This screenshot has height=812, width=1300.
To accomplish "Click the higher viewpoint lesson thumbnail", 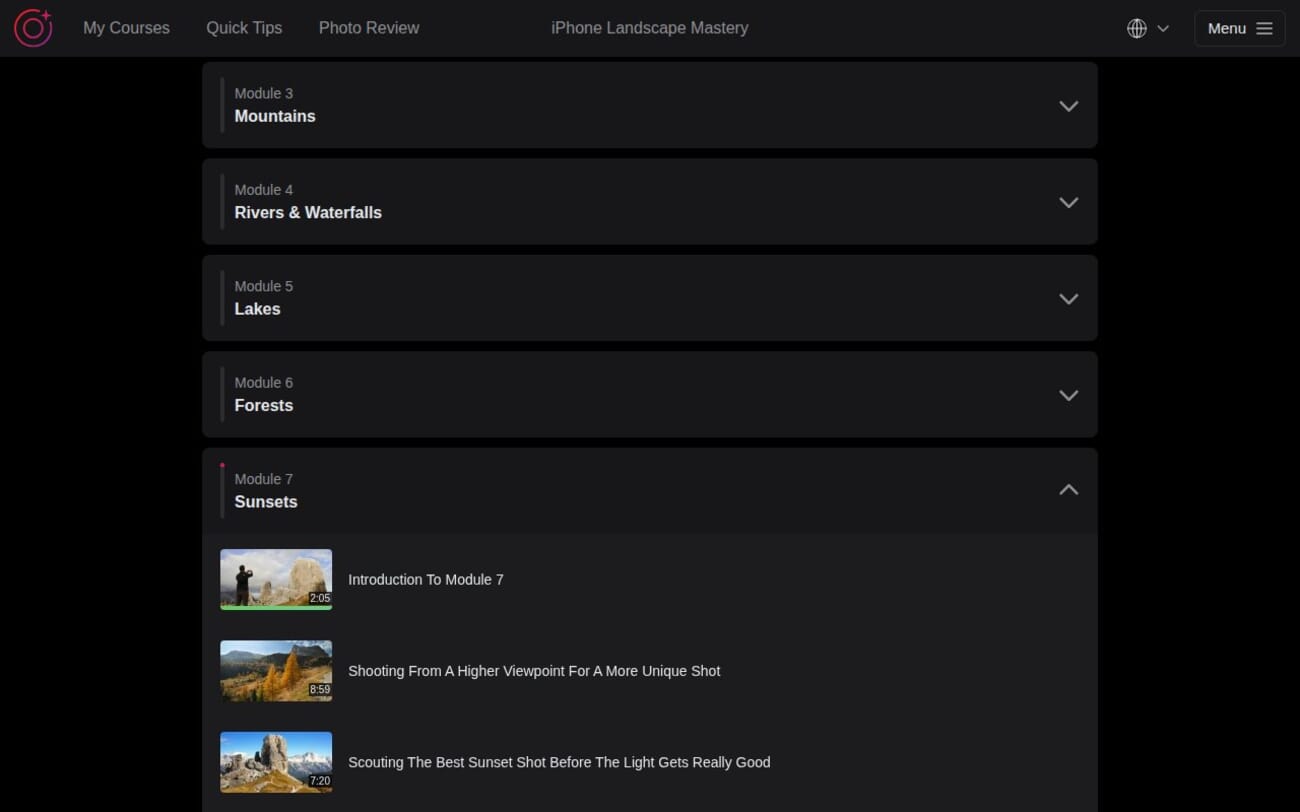I will click(276, 670).
